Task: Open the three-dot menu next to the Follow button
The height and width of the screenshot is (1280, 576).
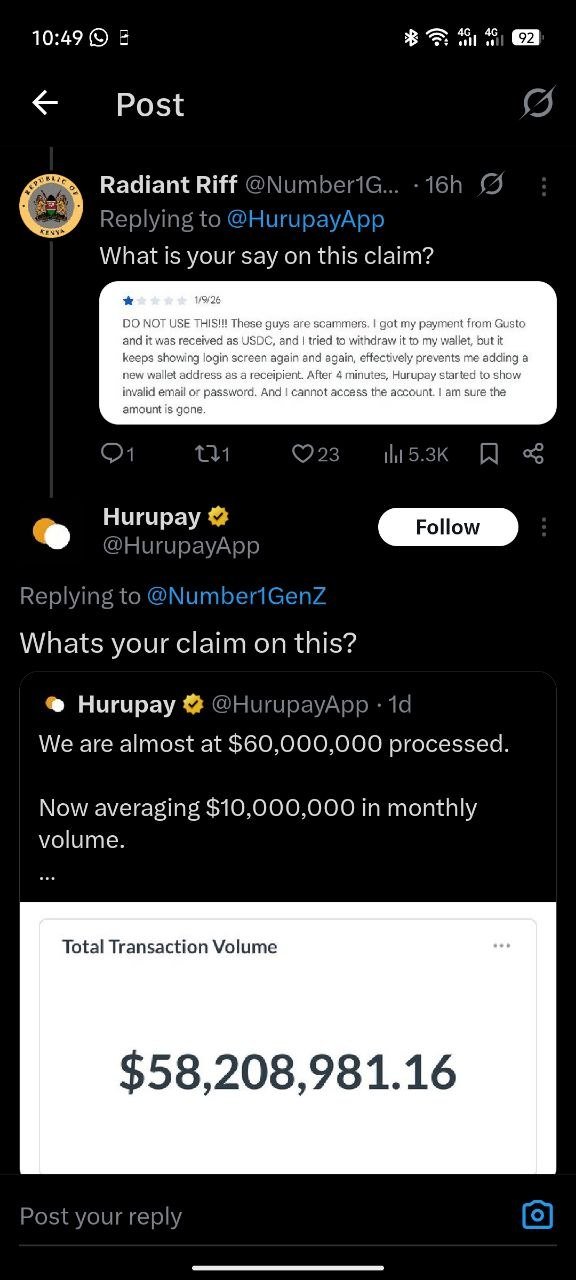Action: [543, 527]
